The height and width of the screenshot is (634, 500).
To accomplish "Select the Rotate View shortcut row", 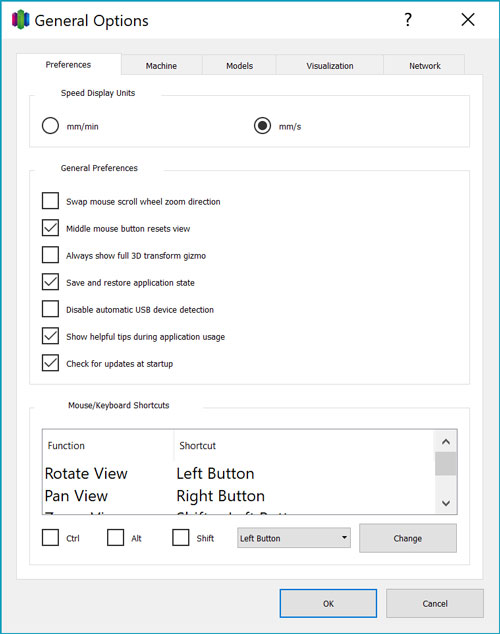I will (238, 473).
